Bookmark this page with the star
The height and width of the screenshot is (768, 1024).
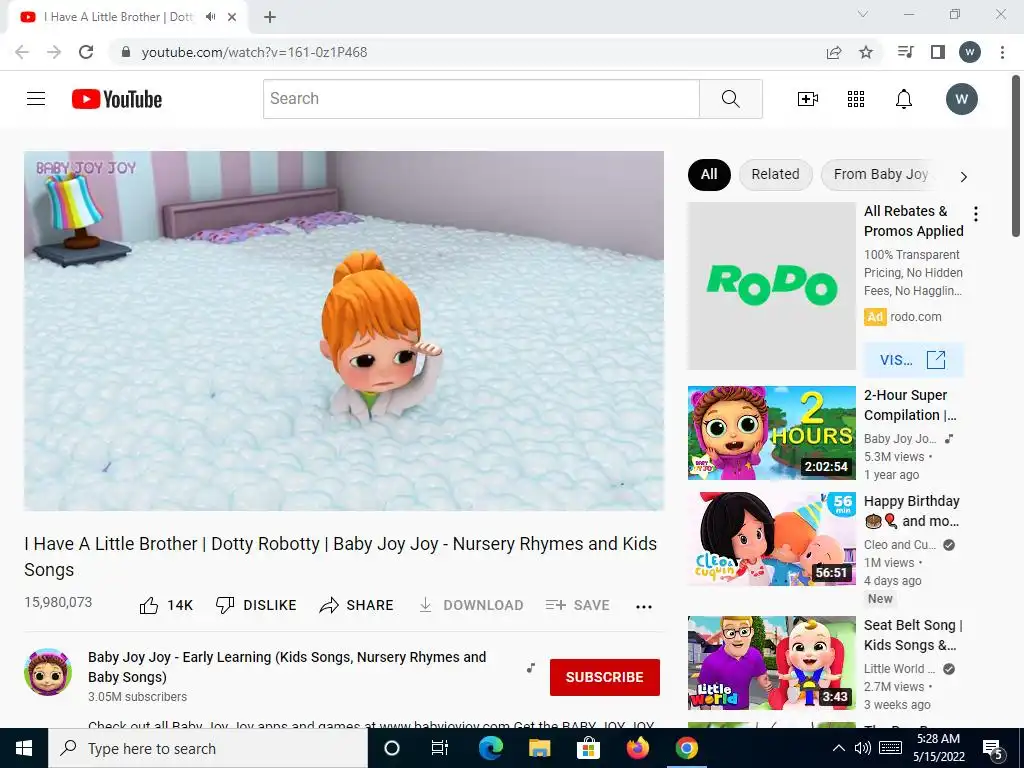[866, 52]
